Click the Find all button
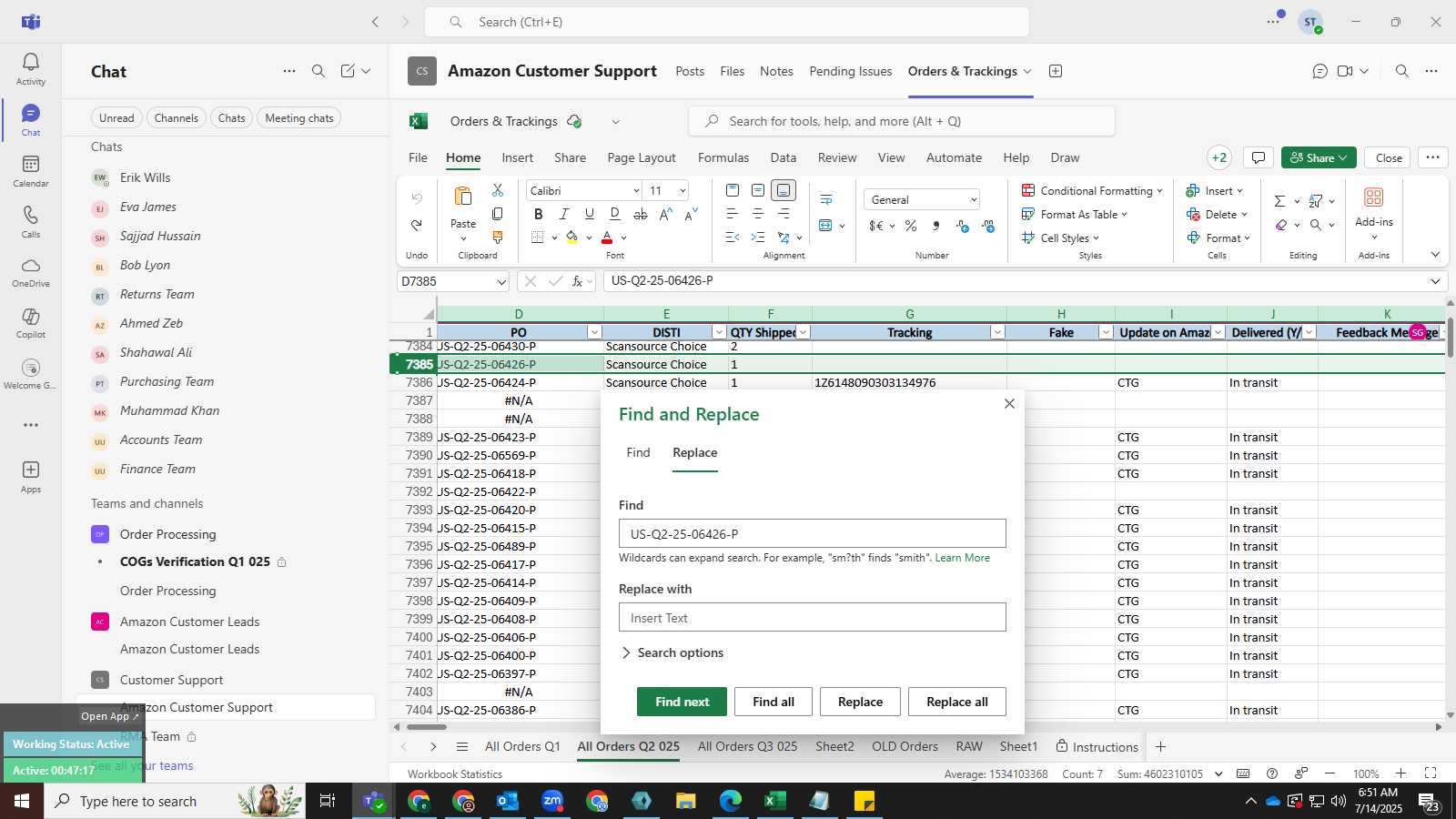This screenshot has width=1456, height=819. (x=773, y=702)
